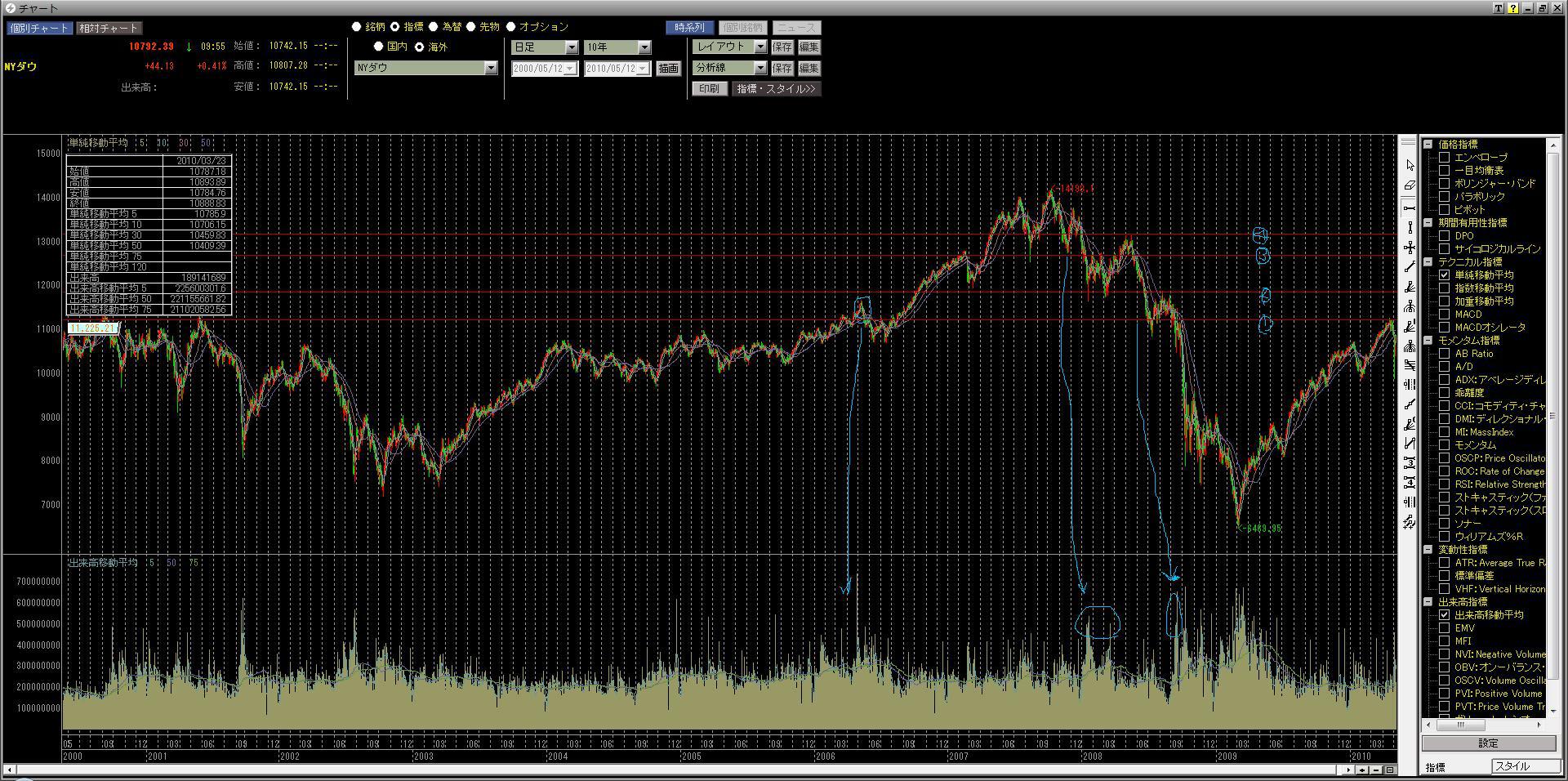Enable the MACD checkbox
This screenshot has width=1568, height=781.
click(x=1445, y=315)
